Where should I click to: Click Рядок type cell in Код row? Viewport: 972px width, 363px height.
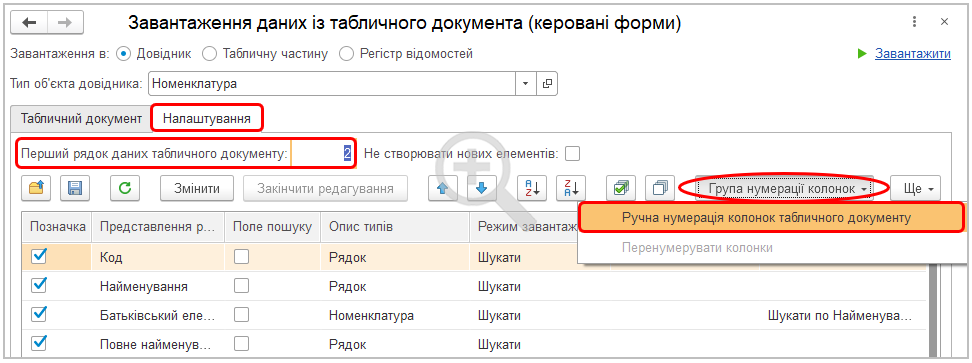395,256
